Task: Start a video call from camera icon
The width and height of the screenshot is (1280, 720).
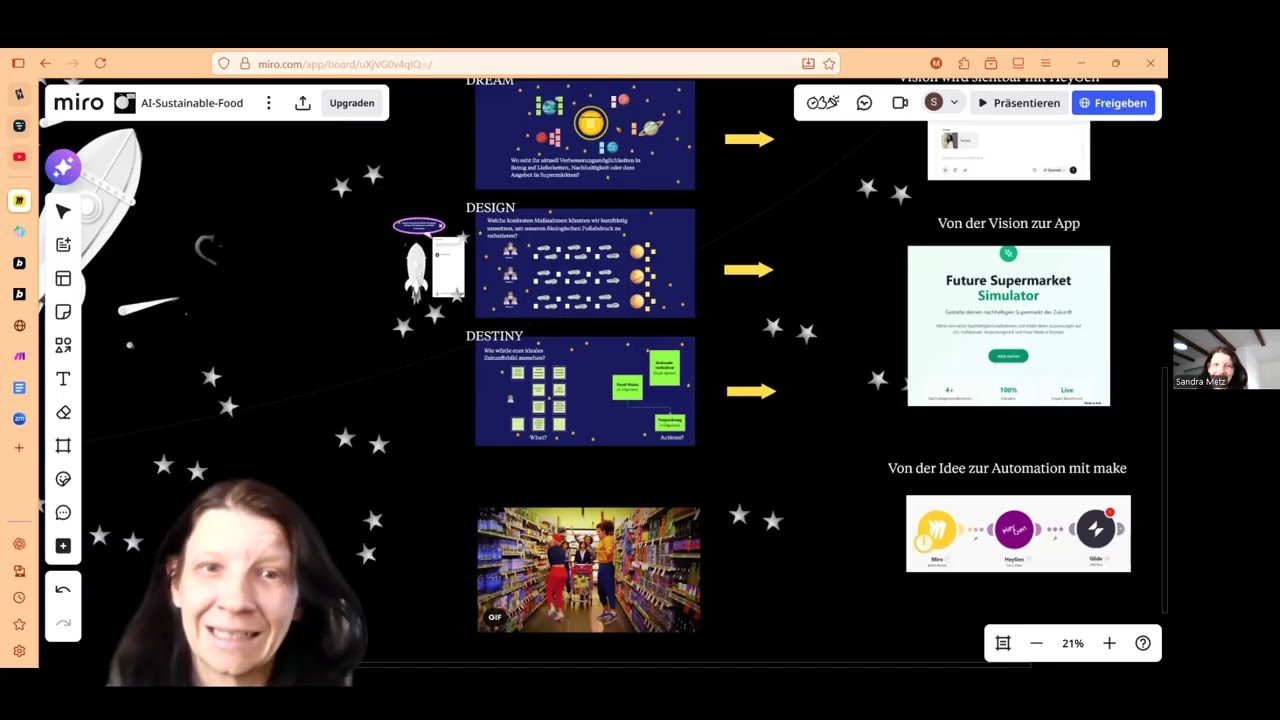Action: (900, 102)
